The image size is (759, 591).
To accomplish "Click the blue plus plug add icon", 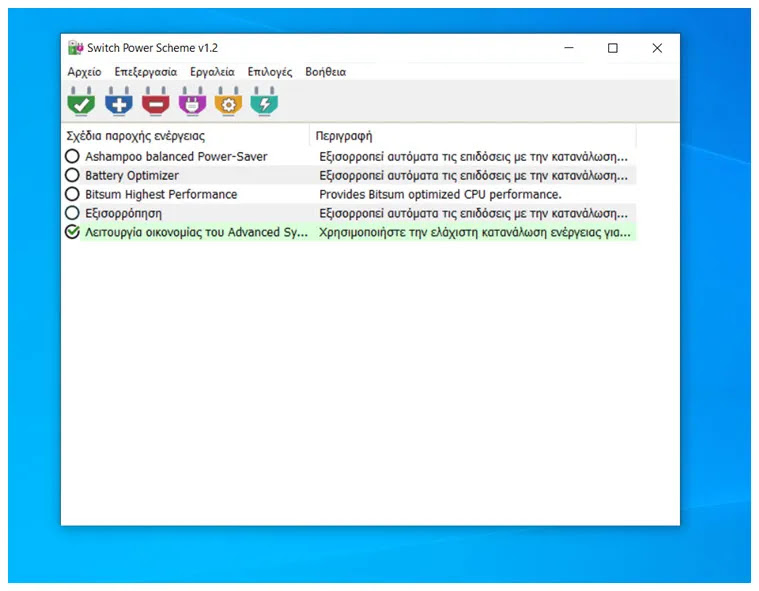I will pos(119,102).
